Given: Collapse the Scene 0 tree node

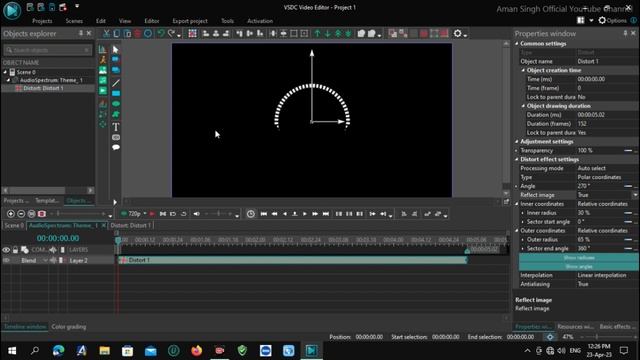Looking at the screenshot, I should [5, 72].
